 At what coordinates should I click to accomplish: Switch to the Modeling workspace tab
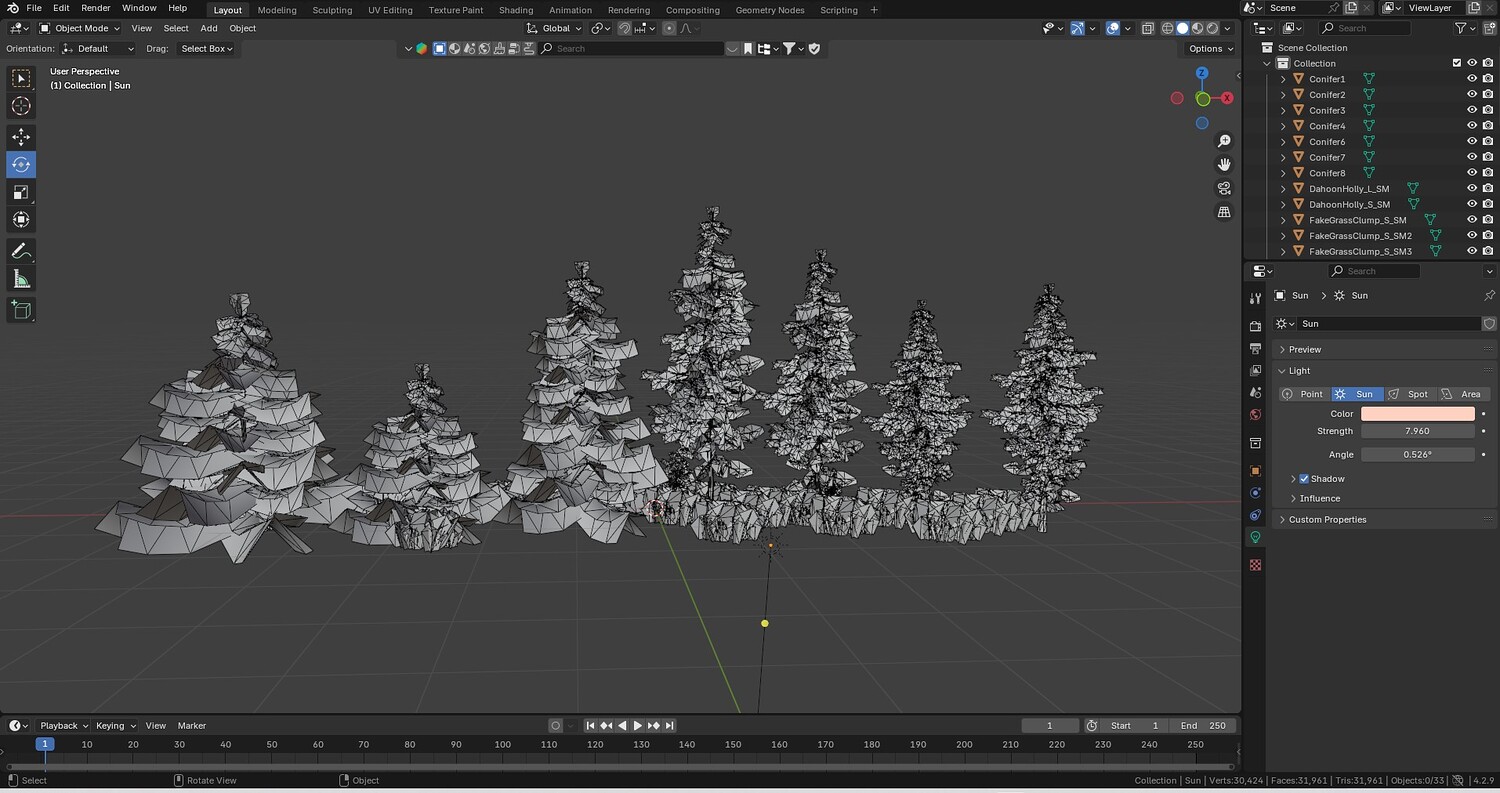(277, 10)
